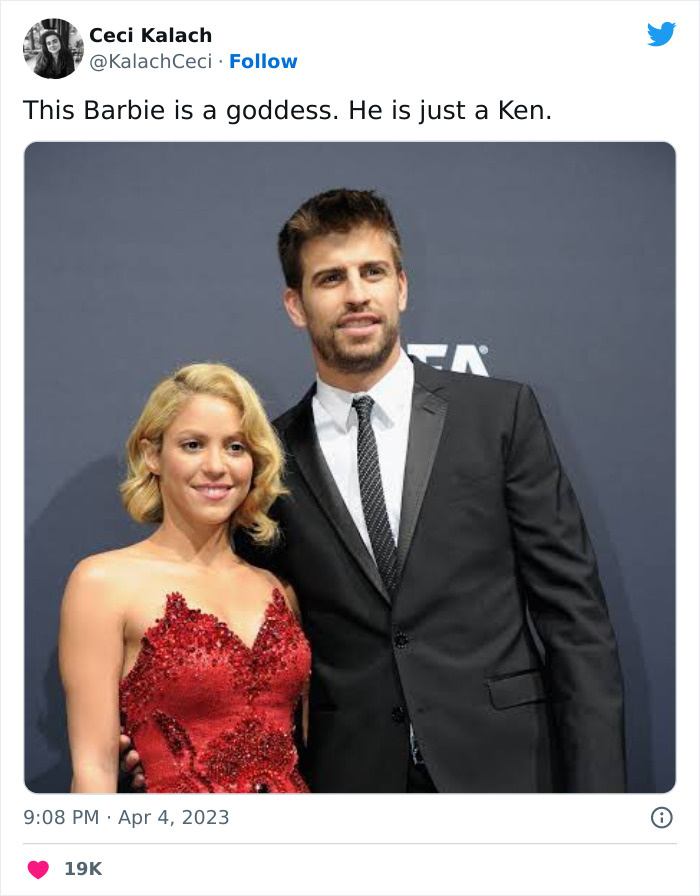Open the info icon on the timestamp row
The height and width of the screenshot is (896, 700).
[x=664, y=816]
